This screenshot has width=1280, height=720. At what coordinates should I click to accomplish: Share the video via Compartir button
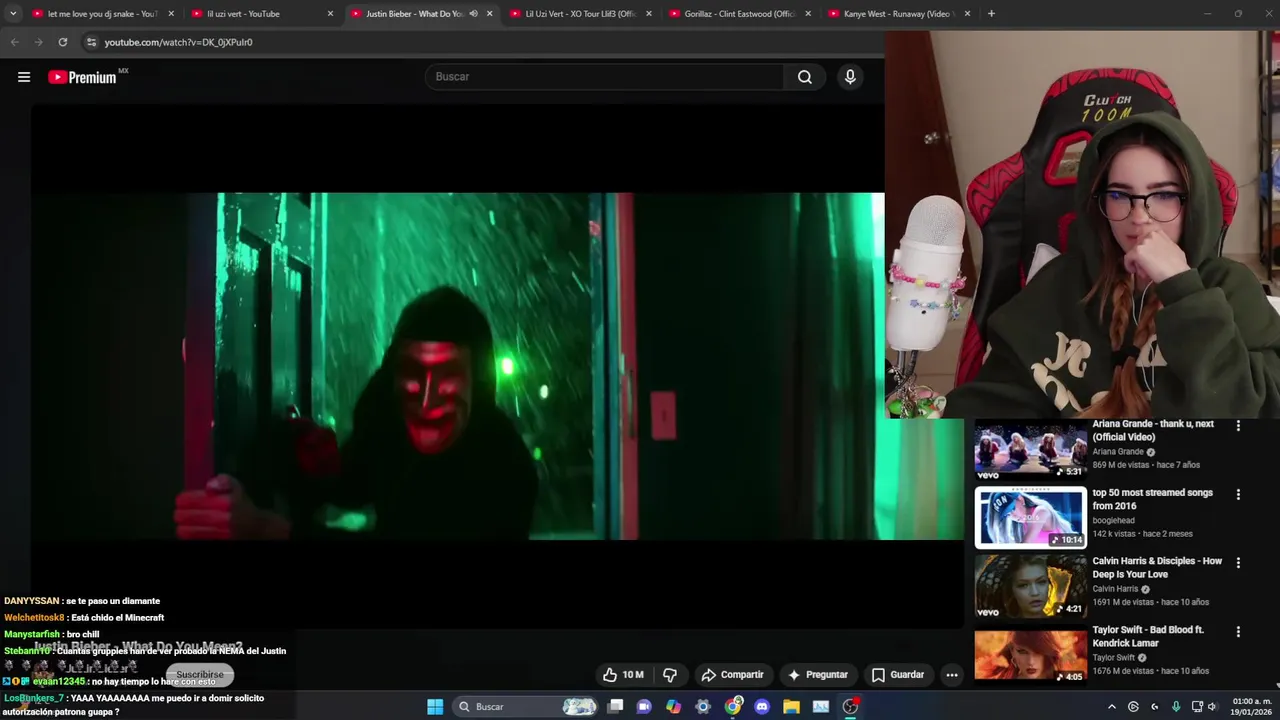pyautogui.click(x=732, y=675)
